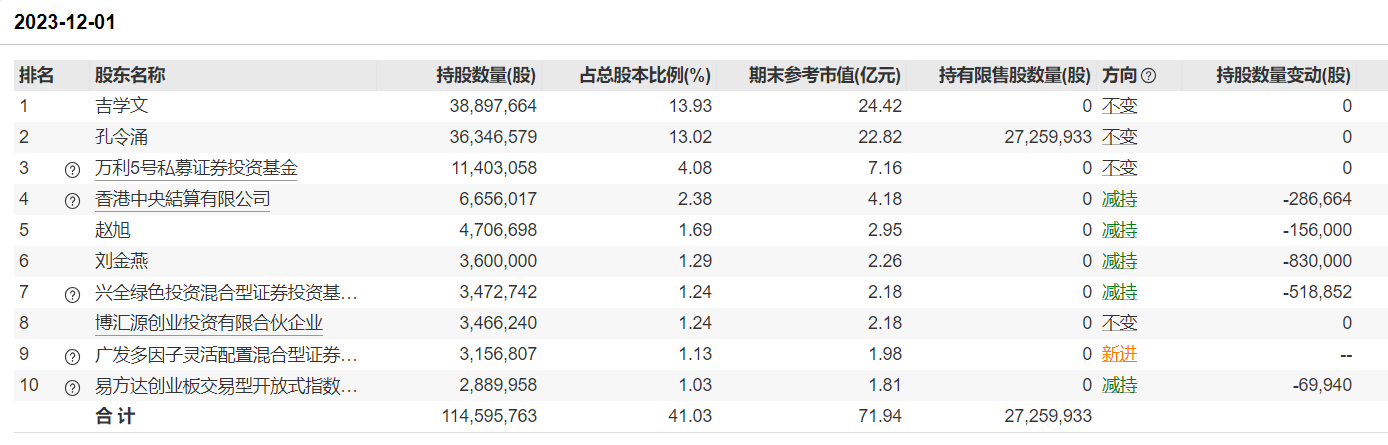Click 减持 link for 刘金燕
Viewport: 1388px width, 445px height.
(1119, 261)
